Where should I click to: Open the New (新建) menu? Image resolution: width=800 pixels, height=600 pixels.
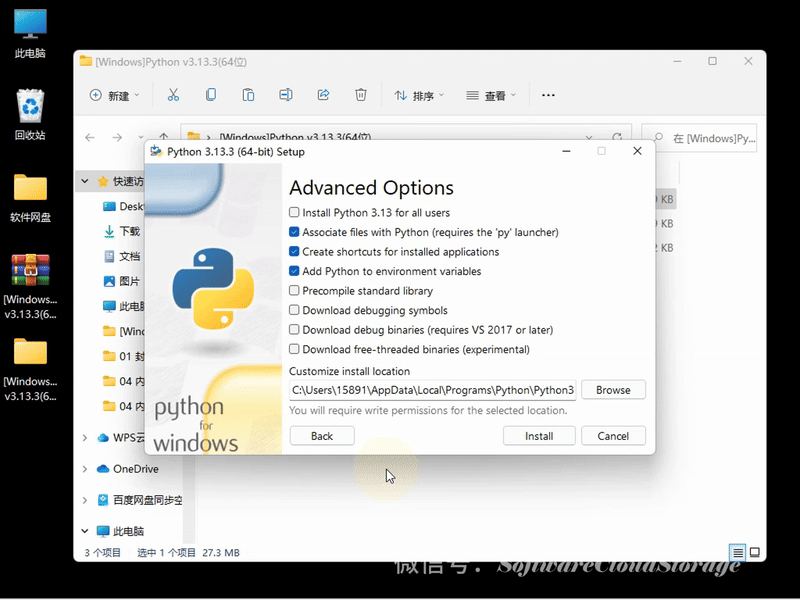(114, 96)
